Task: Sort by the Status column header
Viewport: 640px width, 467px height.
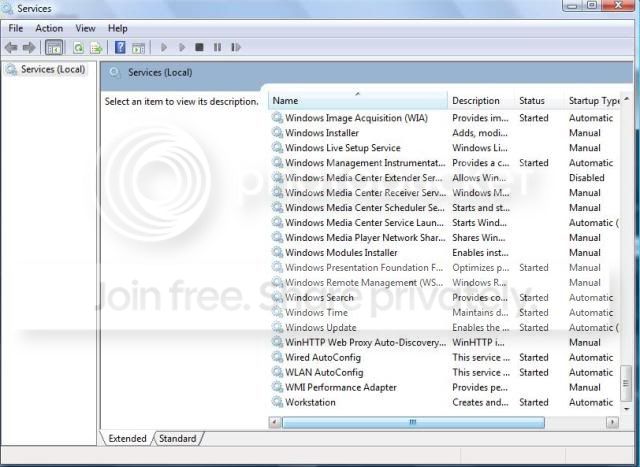Action: pos(540,100)
